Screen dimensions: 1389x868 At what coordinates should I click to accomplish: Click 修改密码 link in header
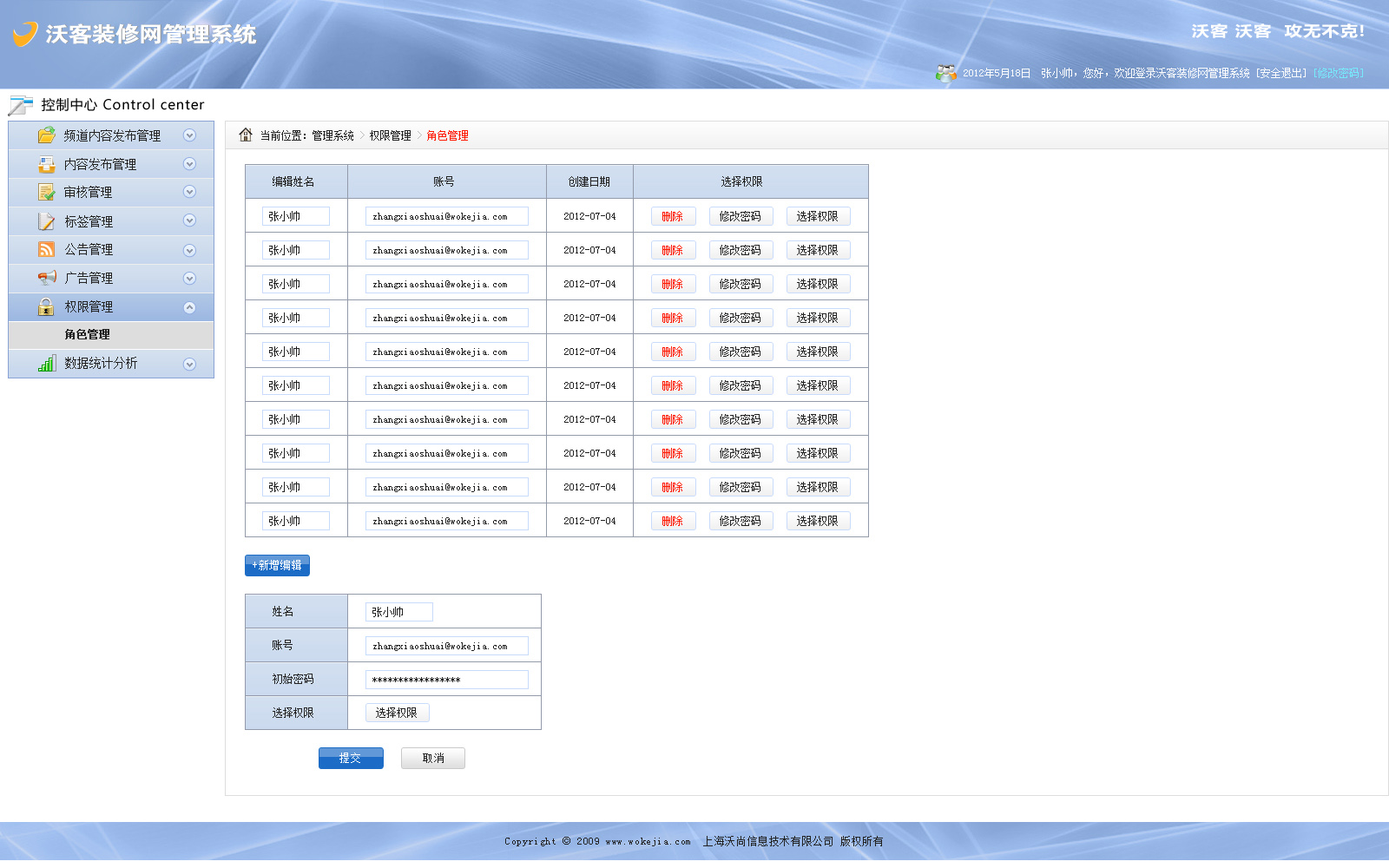1338,73
